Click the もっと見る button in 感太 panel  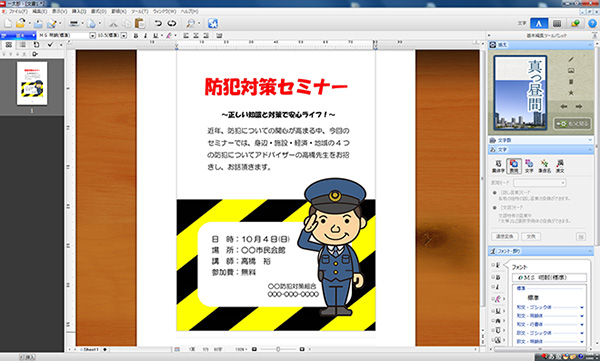[572, 124]
